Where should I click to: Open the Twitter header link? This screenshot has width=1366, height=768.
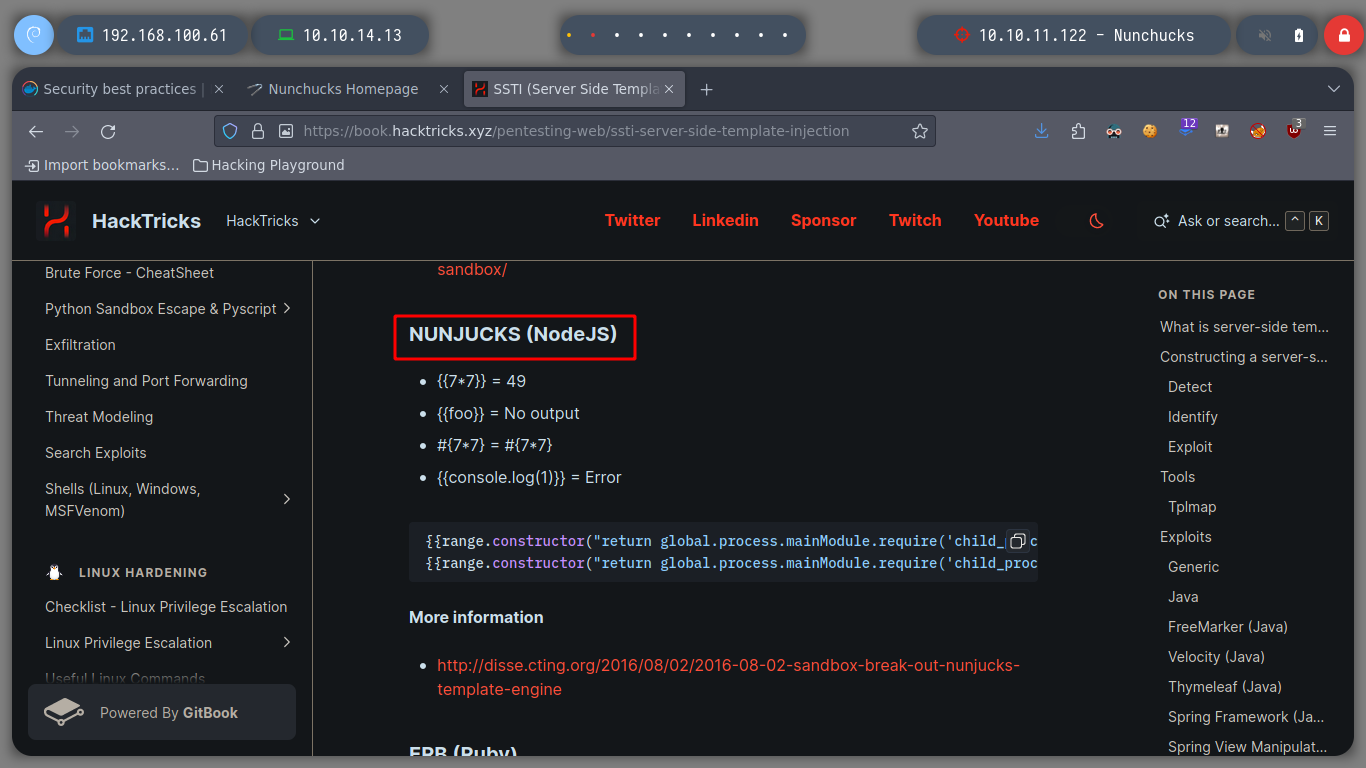(x=632, y=220)
